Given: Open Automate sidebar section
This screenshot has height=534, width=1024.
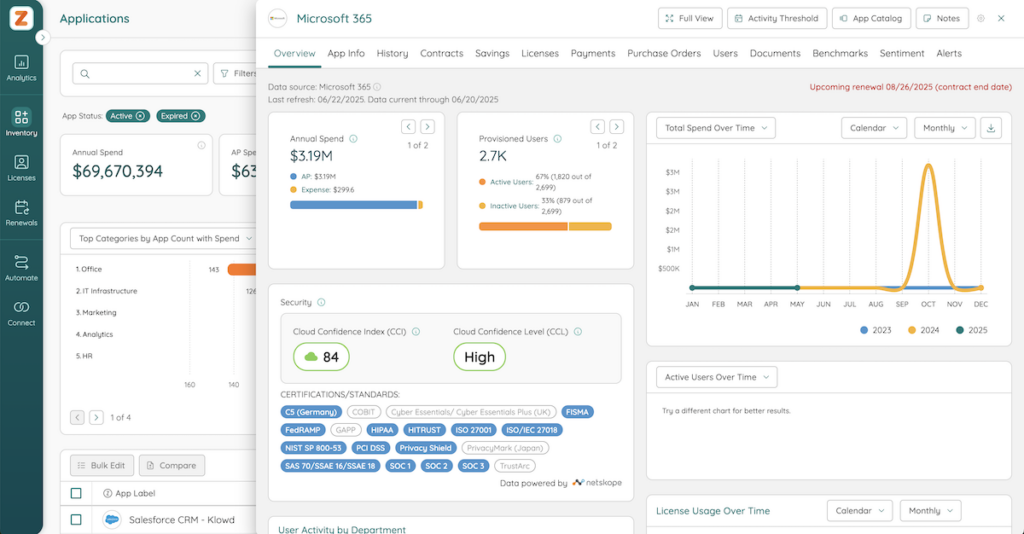Looking at the screenshot, I should (22, 268).
